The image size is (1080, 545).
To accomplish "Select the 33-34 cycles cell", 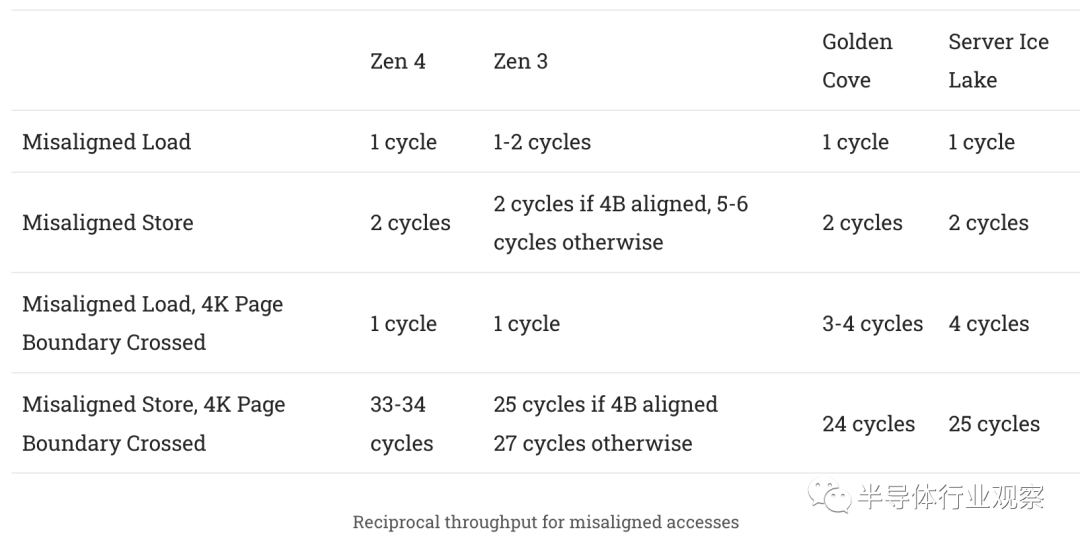I will pos(401,424).
